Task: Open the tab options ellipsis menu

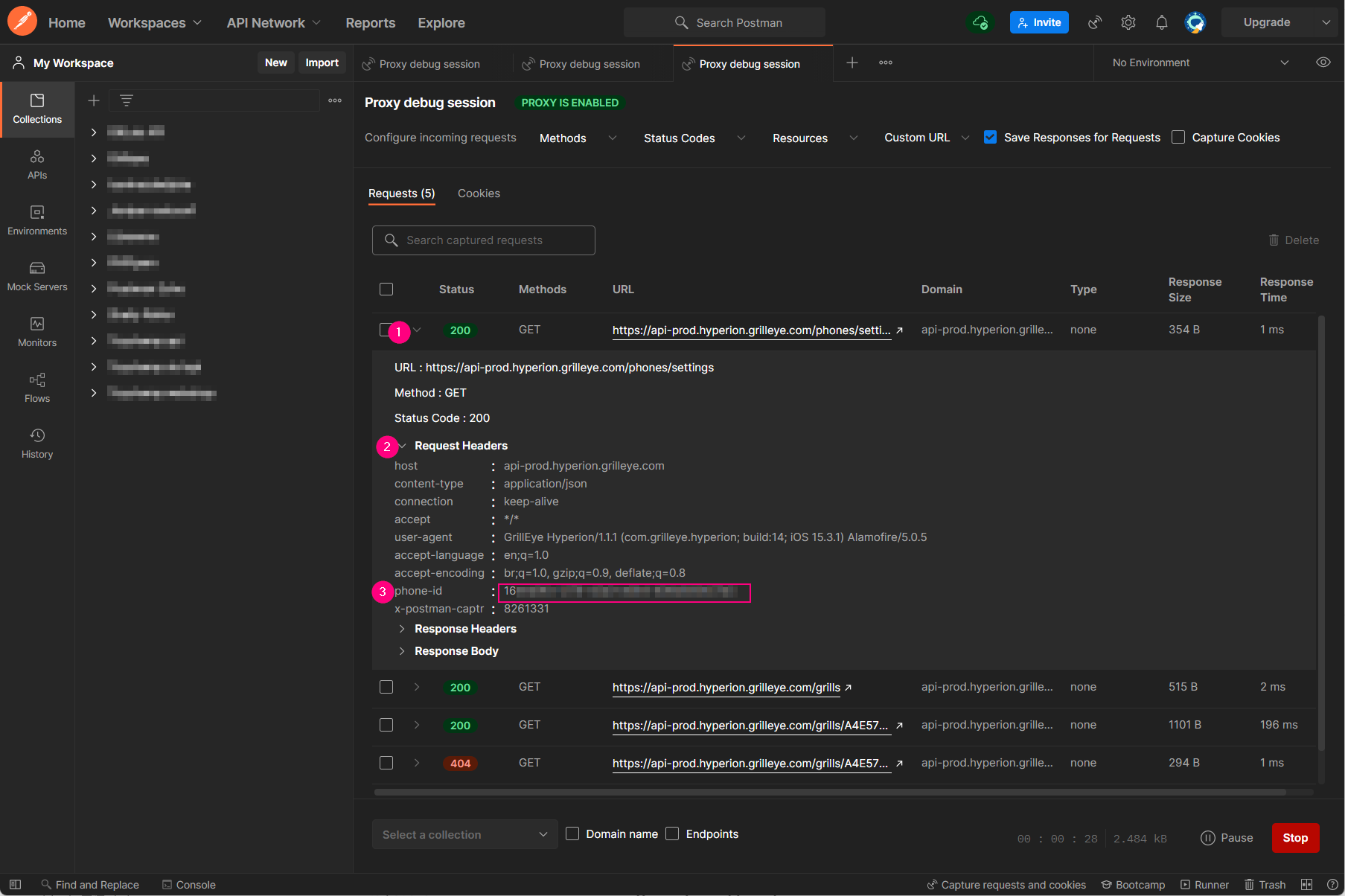Action: click(886, 63)
